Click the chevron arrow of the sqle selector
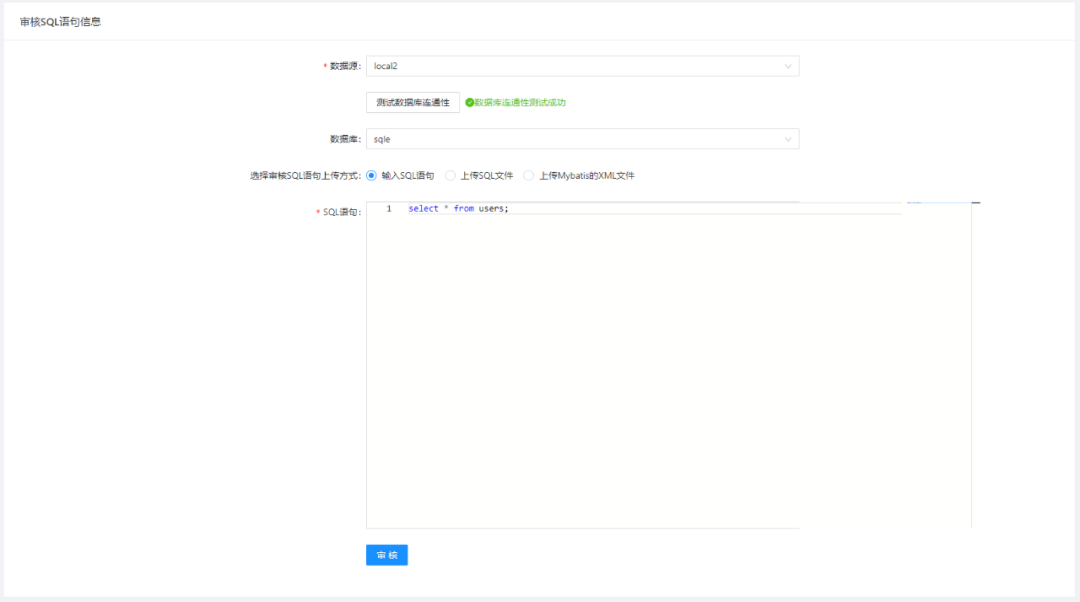Image resolution: width=1080 pixels, height=602 pixels. [x=788, y=139]
